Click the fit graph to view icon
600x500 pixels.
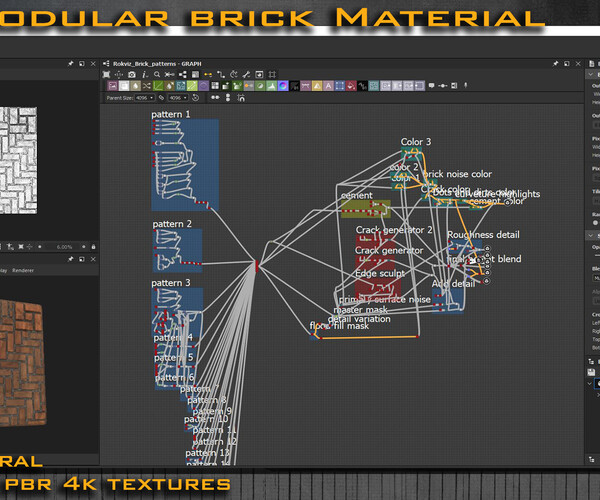(x=107, y=75)
